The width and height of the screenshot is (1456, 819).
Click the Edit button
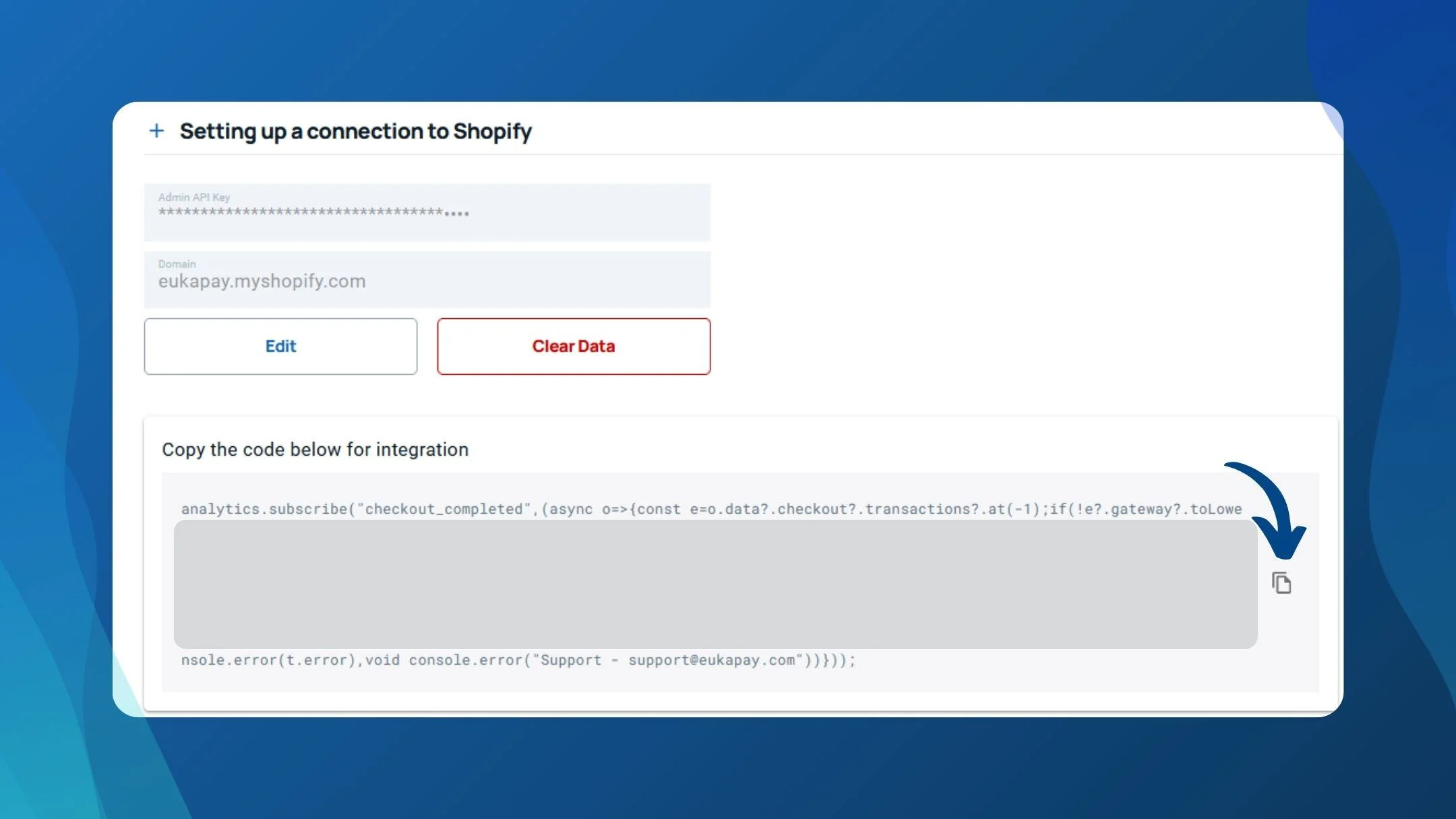pyautogui.click(x=280, y=346)
